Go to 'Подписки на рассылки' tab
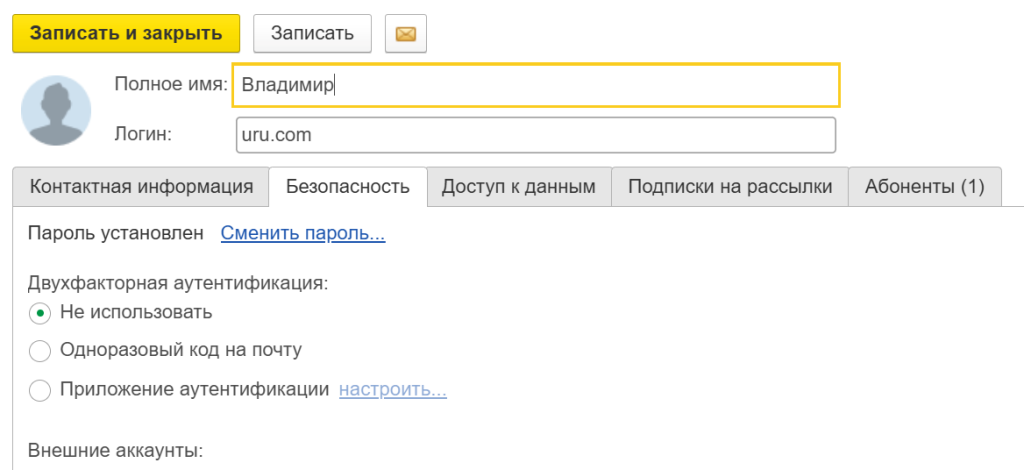Screen dimensions: 1024x470 729,187
